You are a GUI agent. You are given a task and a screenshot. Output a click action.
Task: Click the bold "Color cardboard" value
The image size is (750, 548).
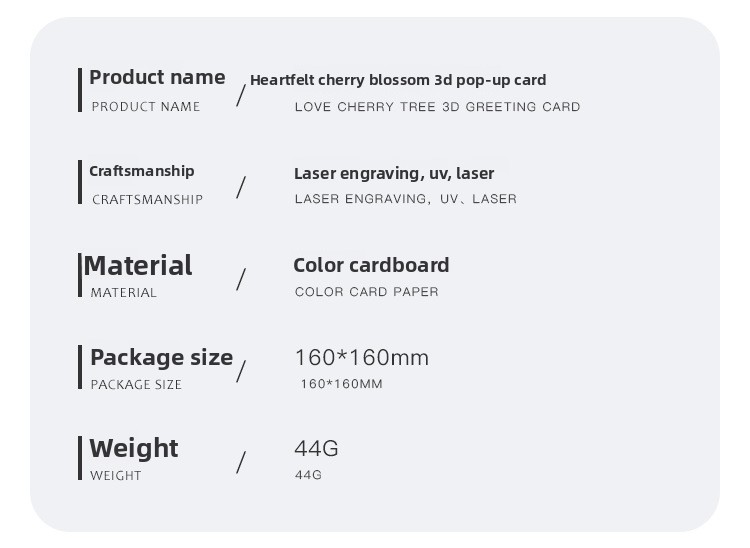(x=371, y=265)
